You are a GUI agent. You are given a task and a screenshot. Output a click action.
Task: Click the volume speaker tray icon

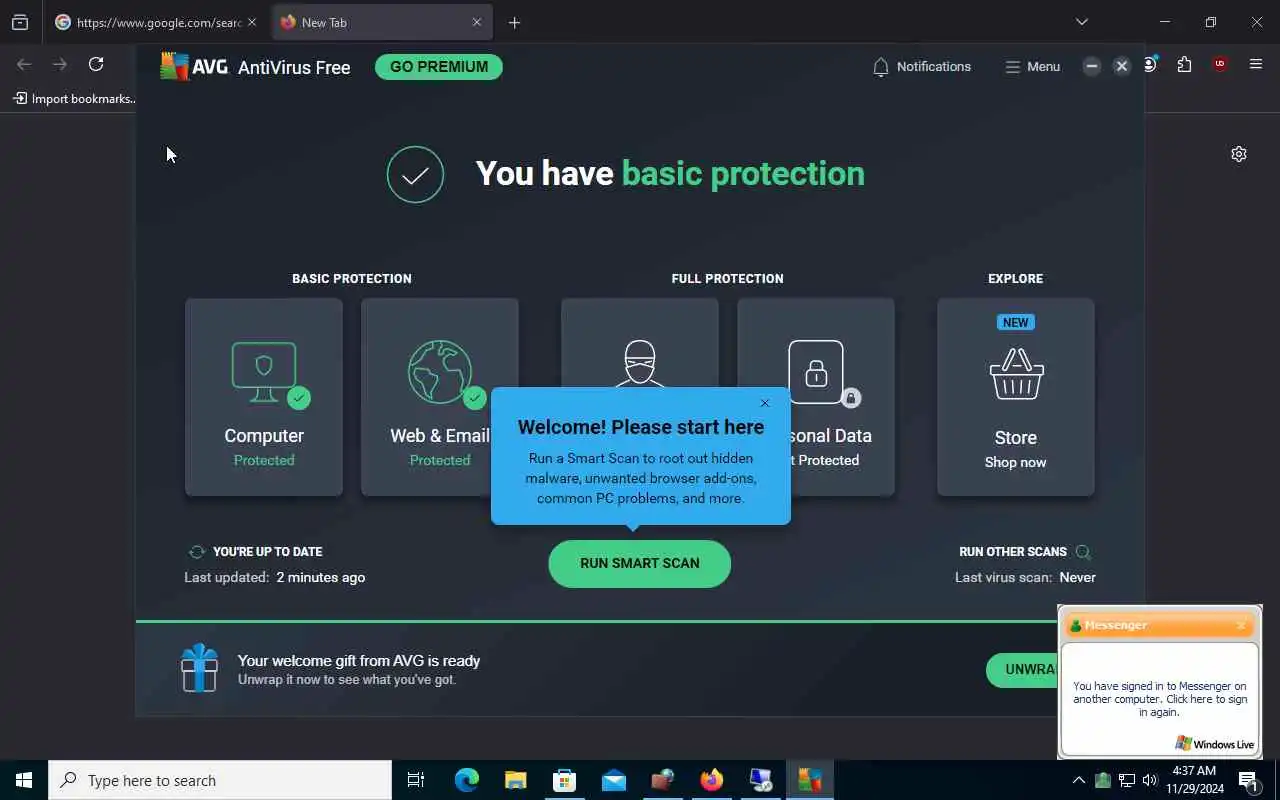[1149, 780]
